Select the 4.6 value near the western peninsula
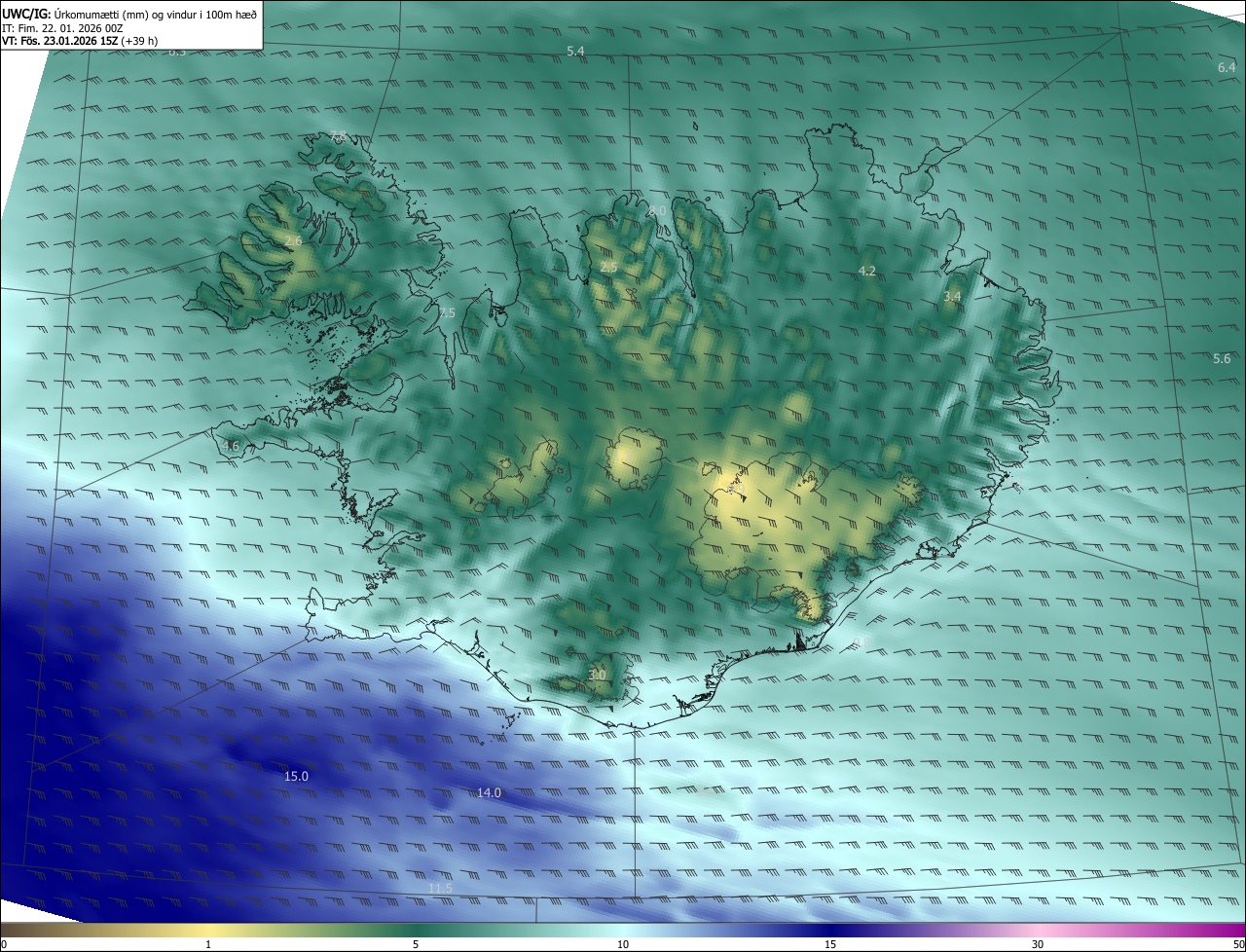 click(231, 446)
